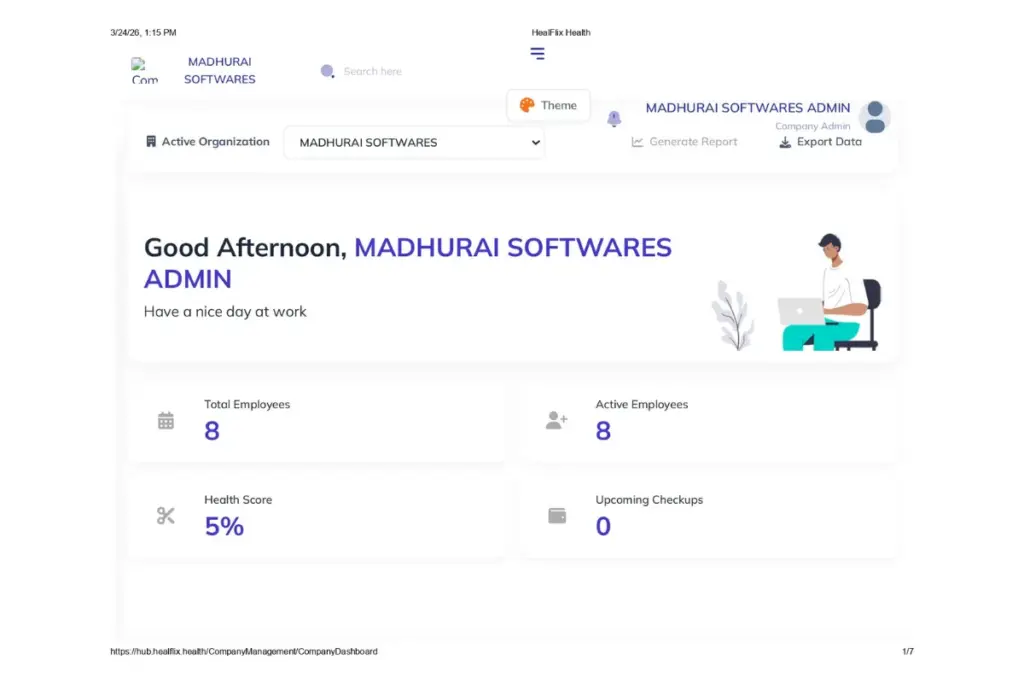This screenshot has height=683, width=1024.
Task: Click the Export Data button
Action: (820, 142)
